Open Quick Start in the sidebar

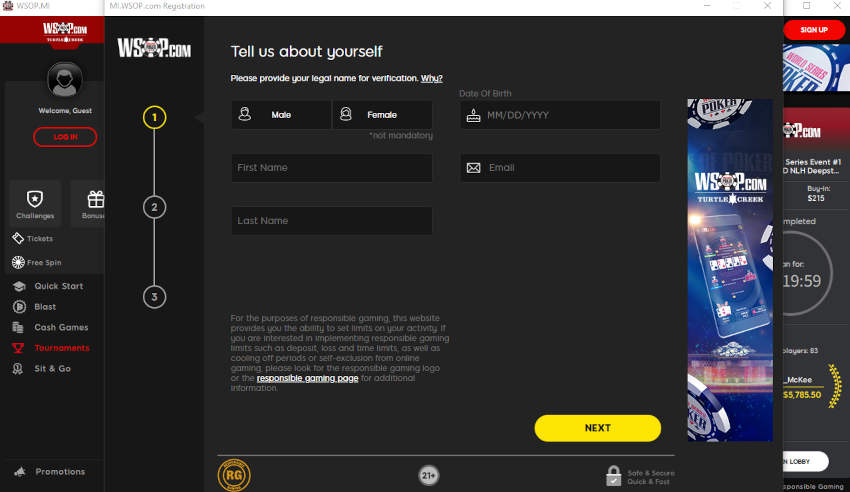(59, 286)
